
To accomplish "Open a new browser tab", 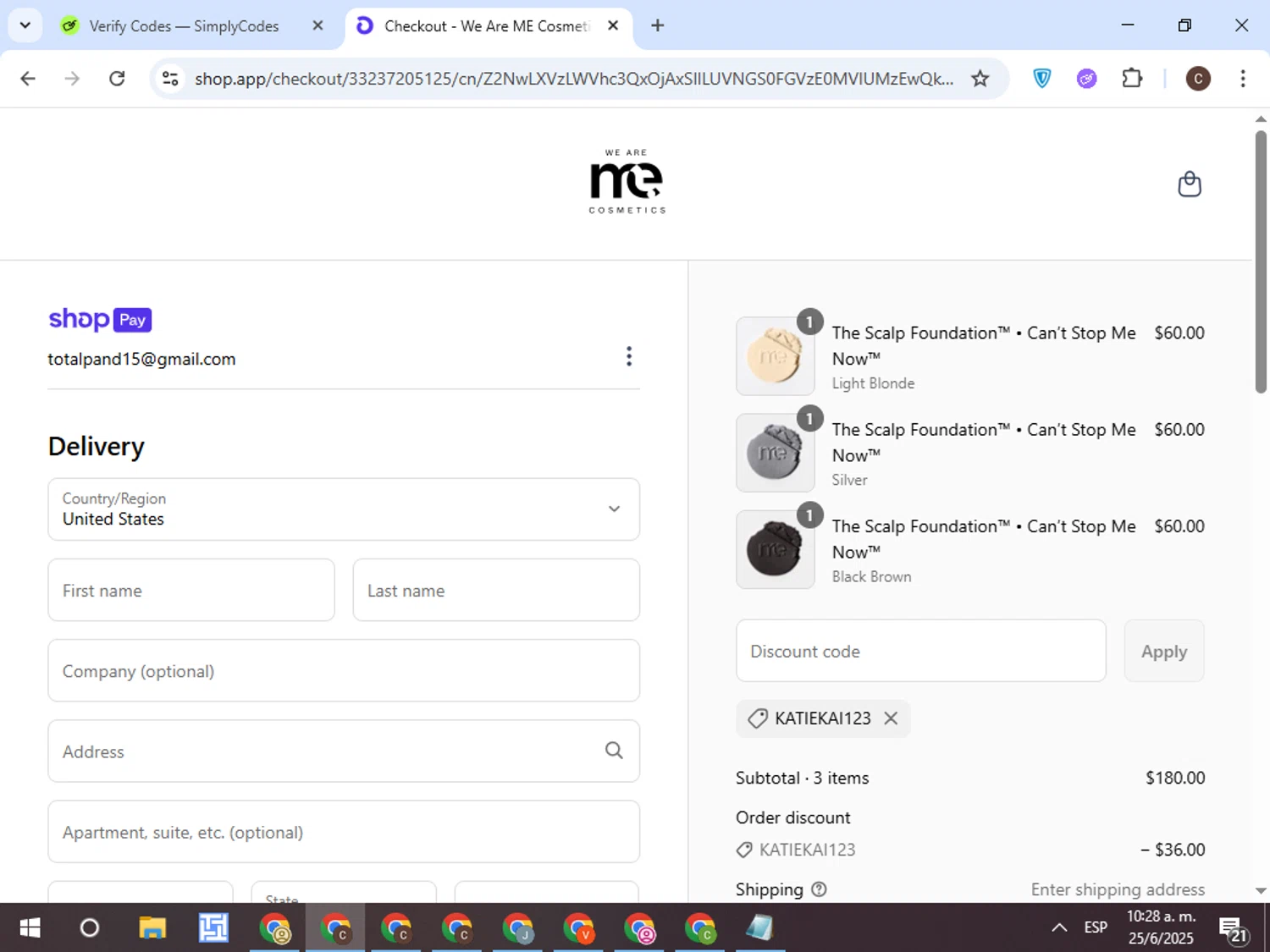I will point(657,25).
